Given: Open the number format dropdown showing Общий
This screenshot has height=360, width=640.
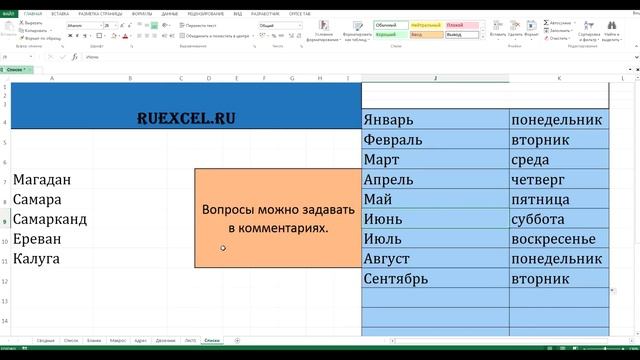Looking at the screenshot, I should pyautogui.click(x=300, y=25).
